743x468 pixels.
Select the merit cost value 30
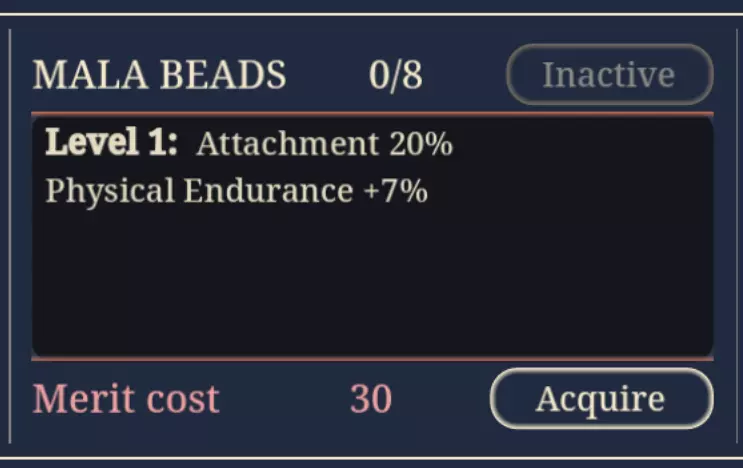(x=371, y=399)
